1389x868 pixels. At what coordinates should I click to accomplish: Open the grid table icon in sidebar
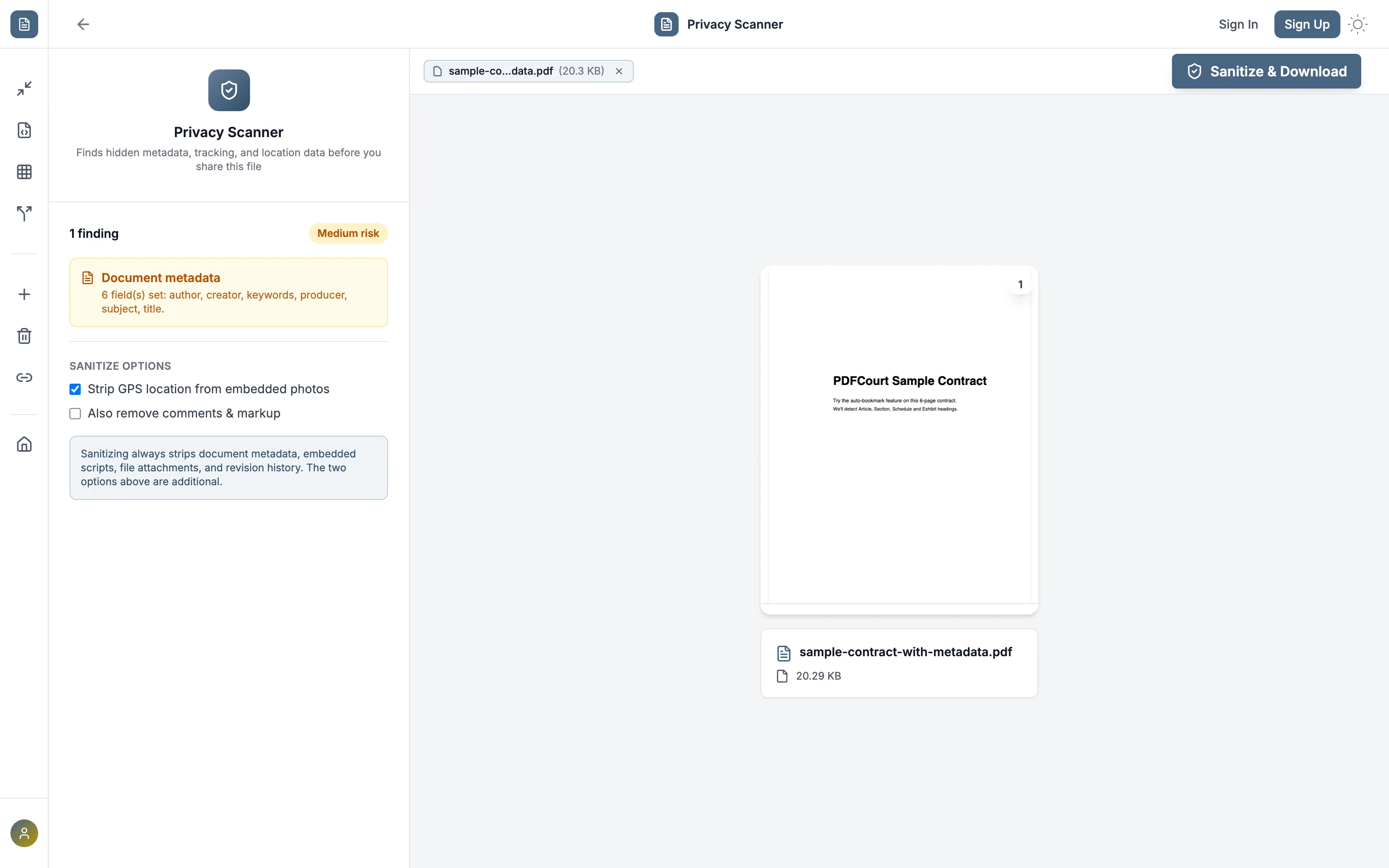coord(24,172)
